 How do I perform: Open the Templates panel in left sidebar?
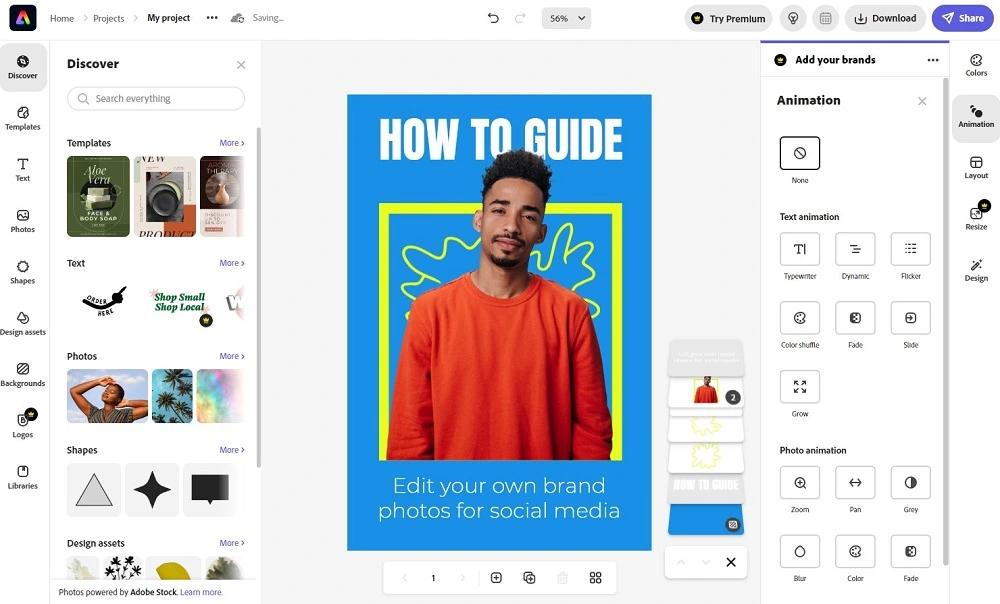click(x=22, y=118)
